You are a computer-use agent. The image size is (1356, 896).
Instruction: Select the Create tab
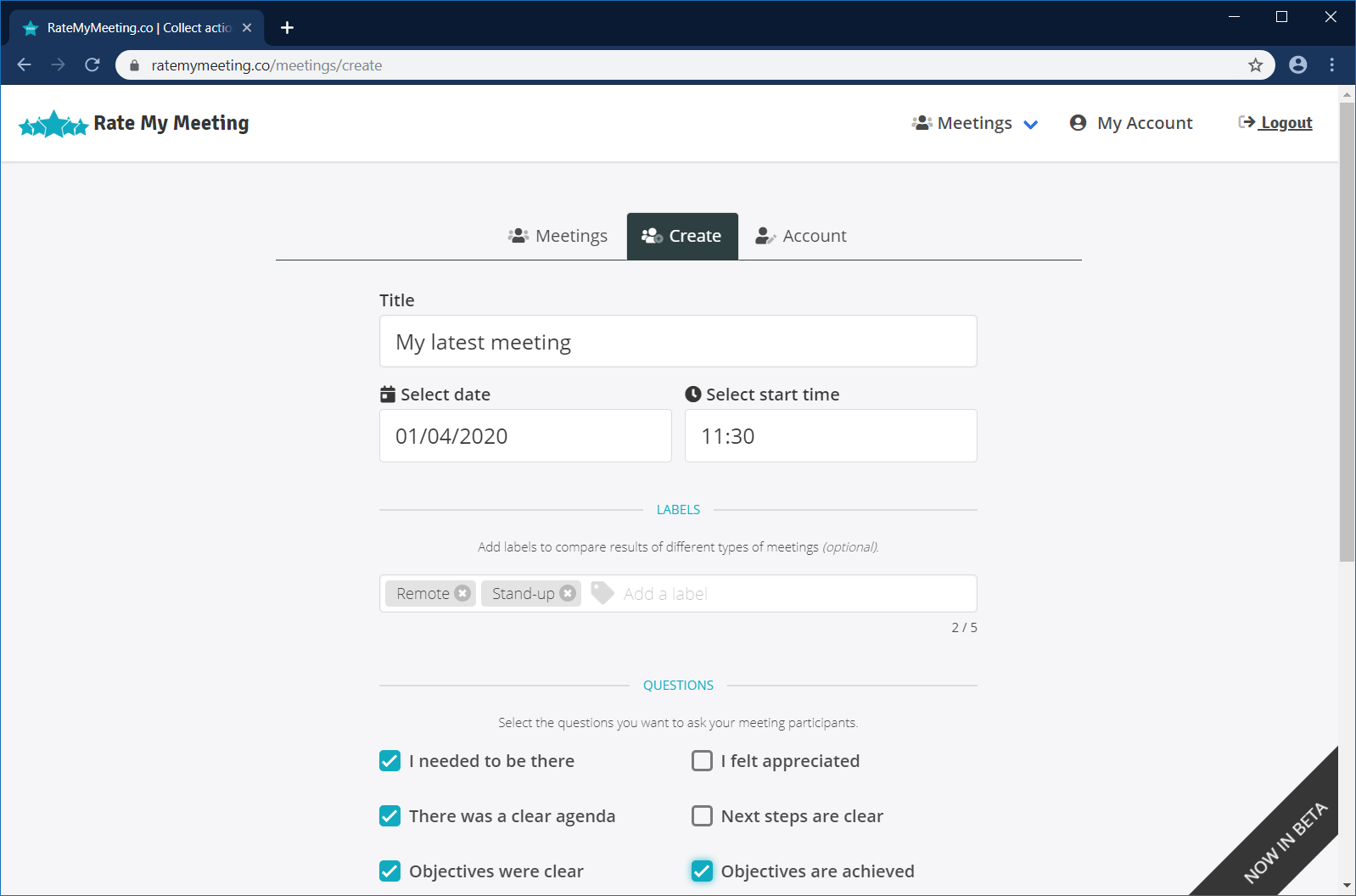[x=682, y=236]
